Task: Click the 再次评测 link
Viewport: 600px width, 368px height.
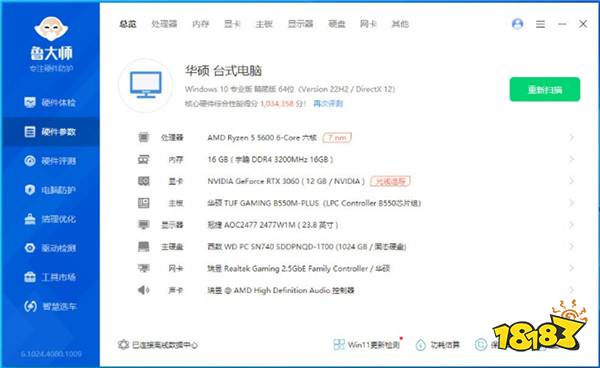Action: [x=328, y=104]
